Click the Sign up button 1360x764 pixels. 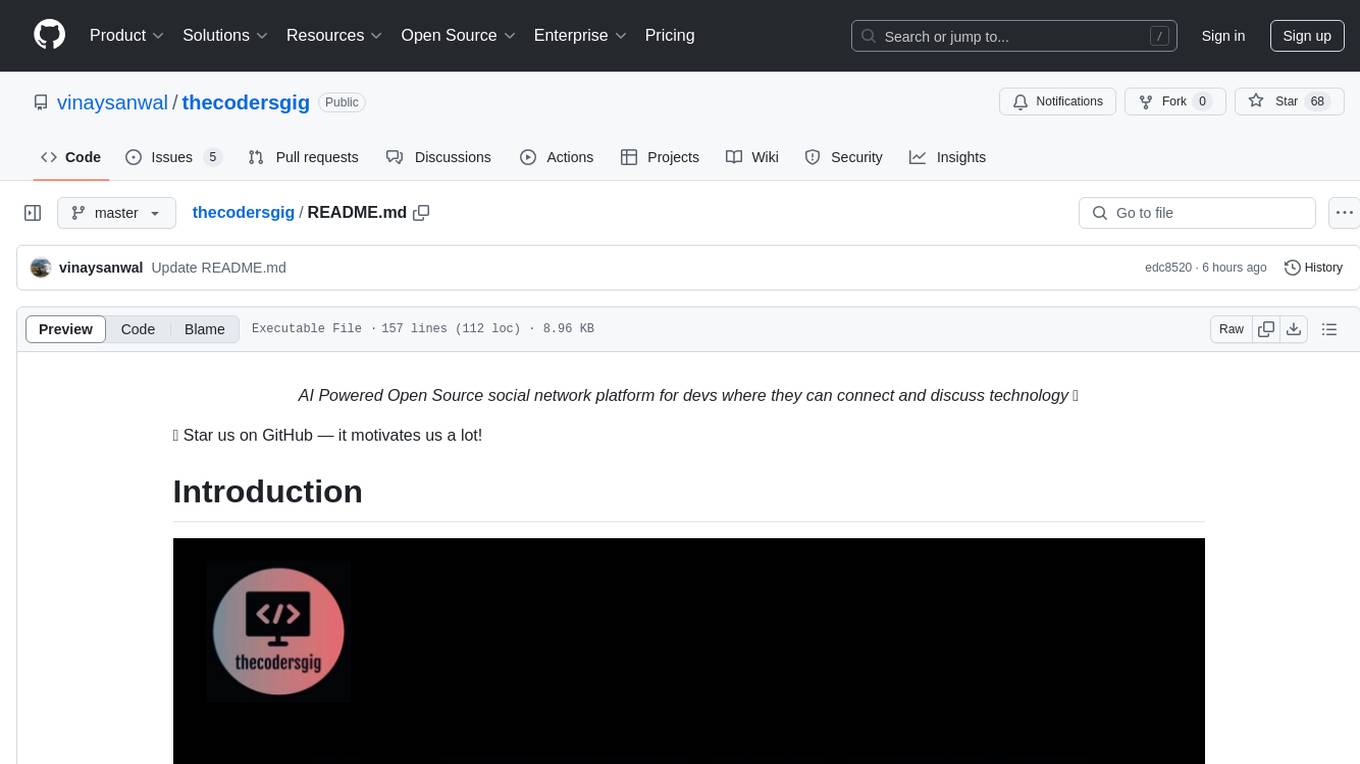[x=1307, y=36]
